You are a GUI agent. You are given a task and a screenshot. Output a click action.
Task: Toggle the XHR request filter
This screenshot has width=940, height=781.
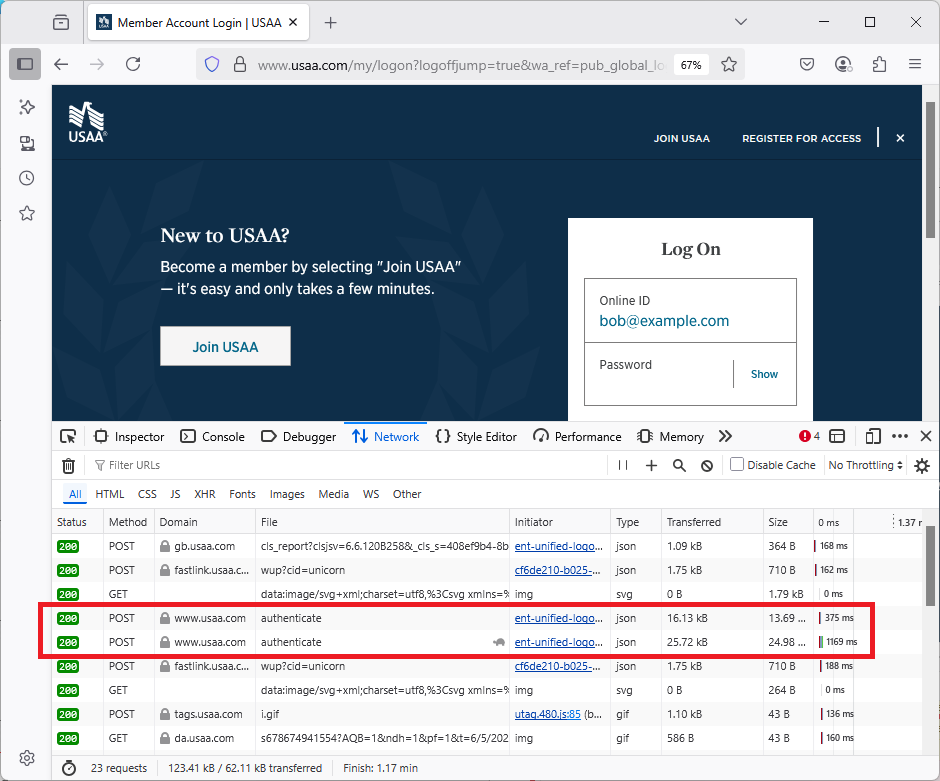click(204, 494)
